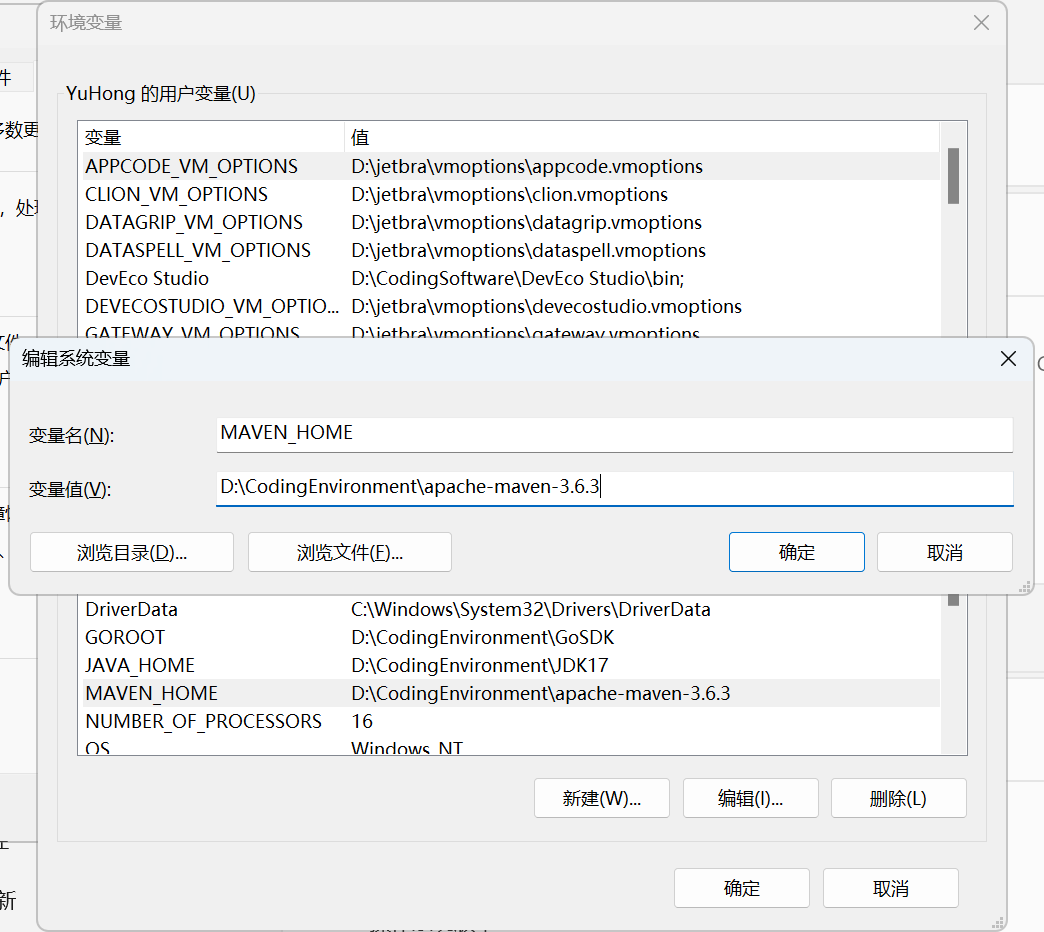The image size is (1044, 932).
Task: Click 删除(L) under system variables
Action: (898, 798)
